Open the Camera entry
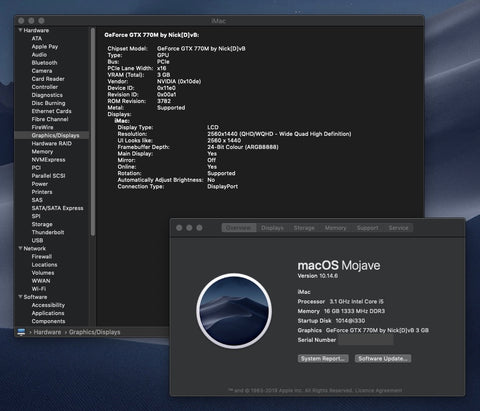Image resolution: width=480 pixels, height=411 pixels. 42,71
